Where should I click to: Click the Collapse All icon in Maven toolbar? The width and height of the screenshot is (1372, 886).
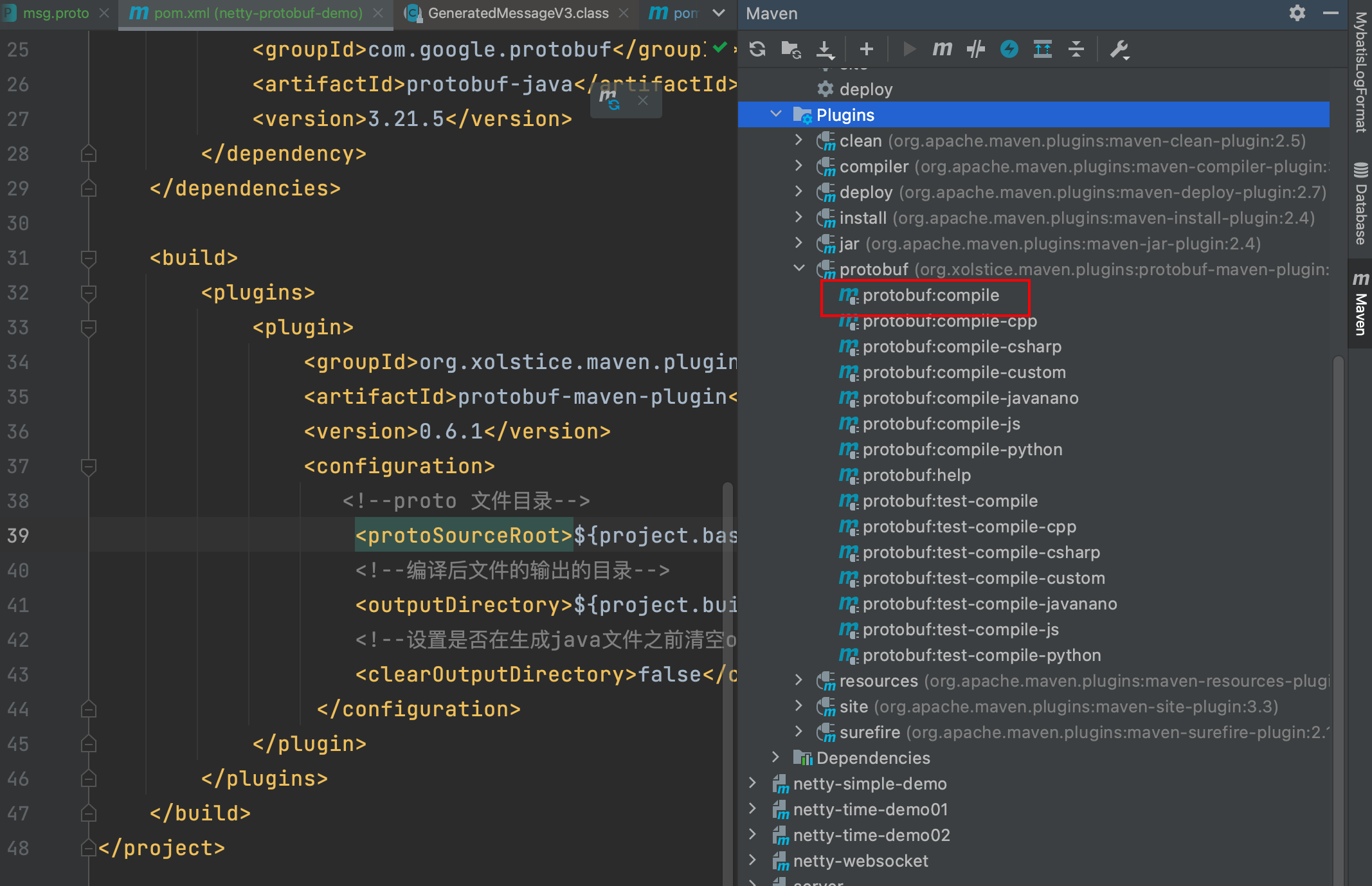pos(1076,49)
